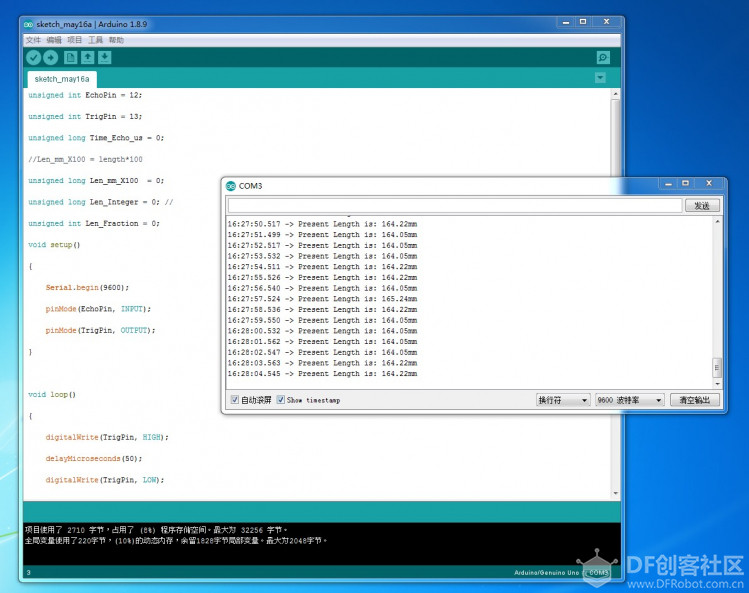
Task: Click the code editor scroll down arrow
Action: [615, 493]
